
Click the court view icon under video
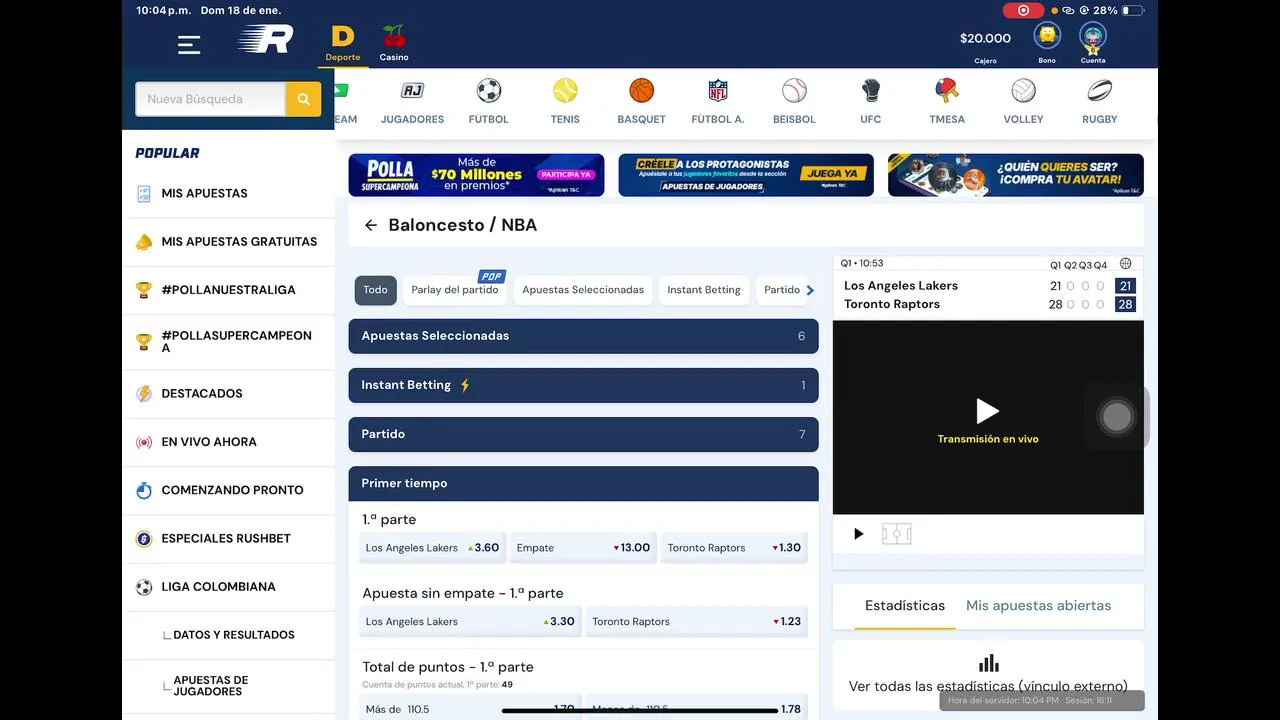[896, 534]
